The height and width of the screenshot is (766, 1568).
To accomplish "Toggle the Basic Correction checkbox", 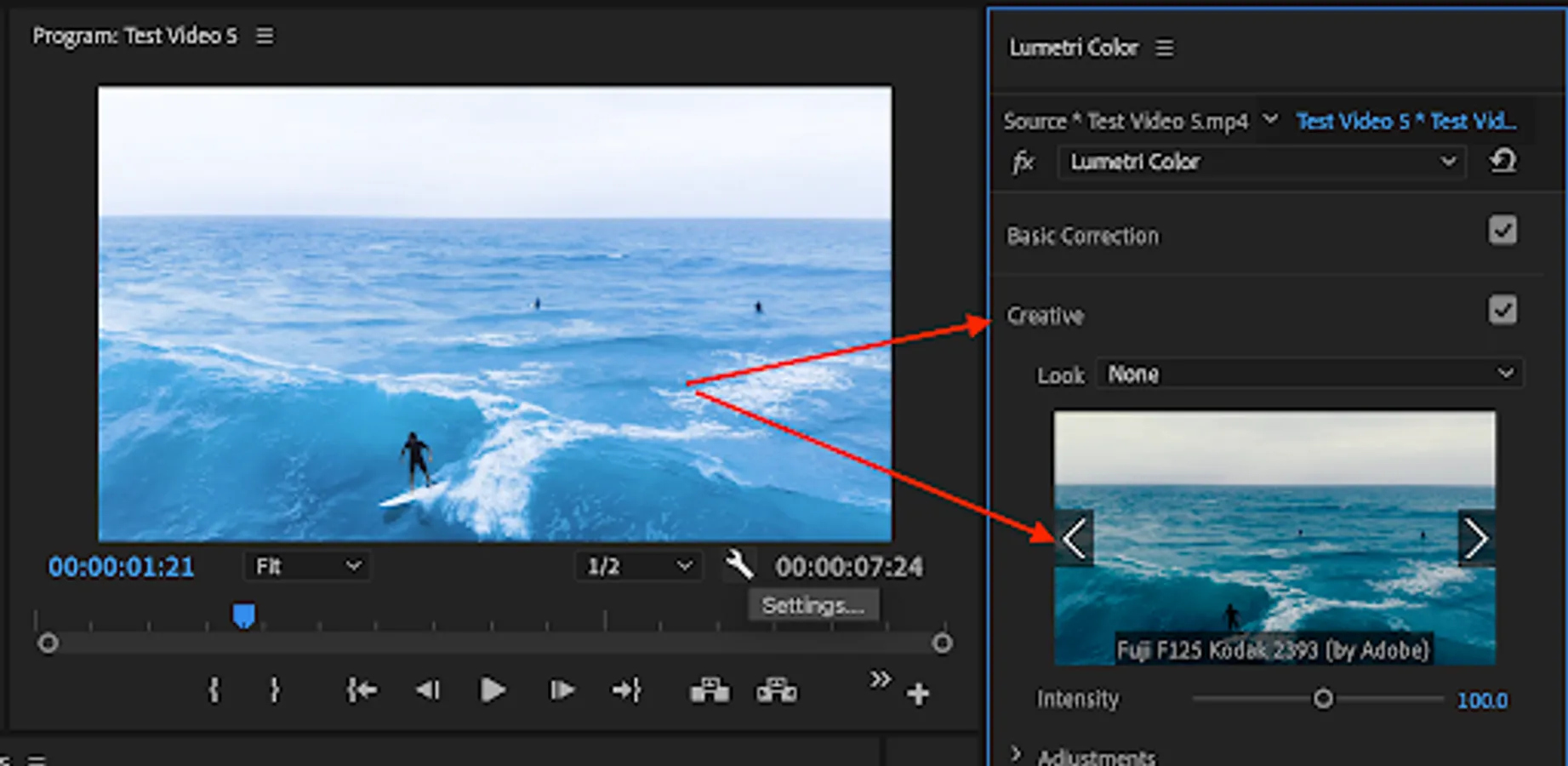I will [x=1502, y=231].
